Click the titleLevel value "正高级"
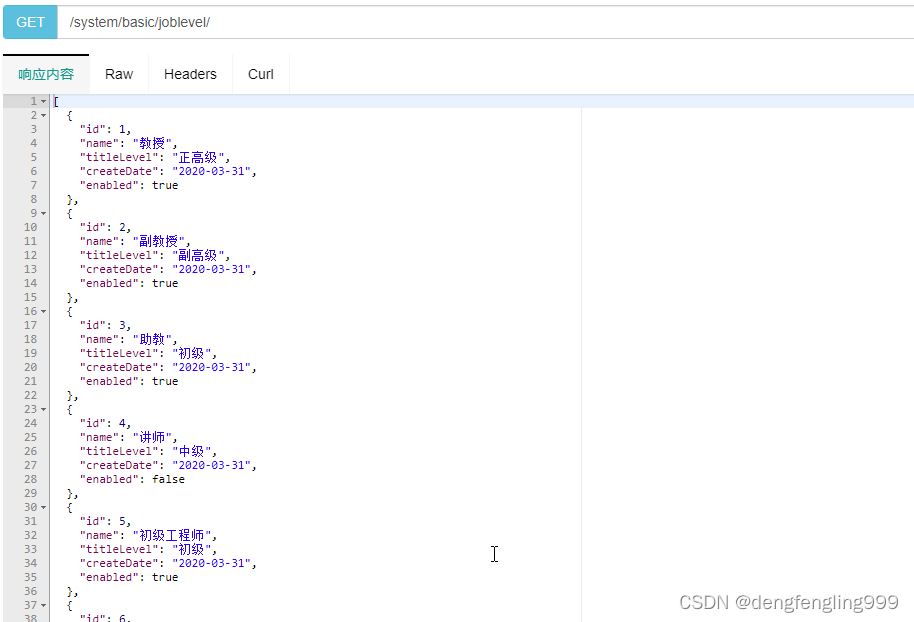The image size is (914, 622). point(198,157)
